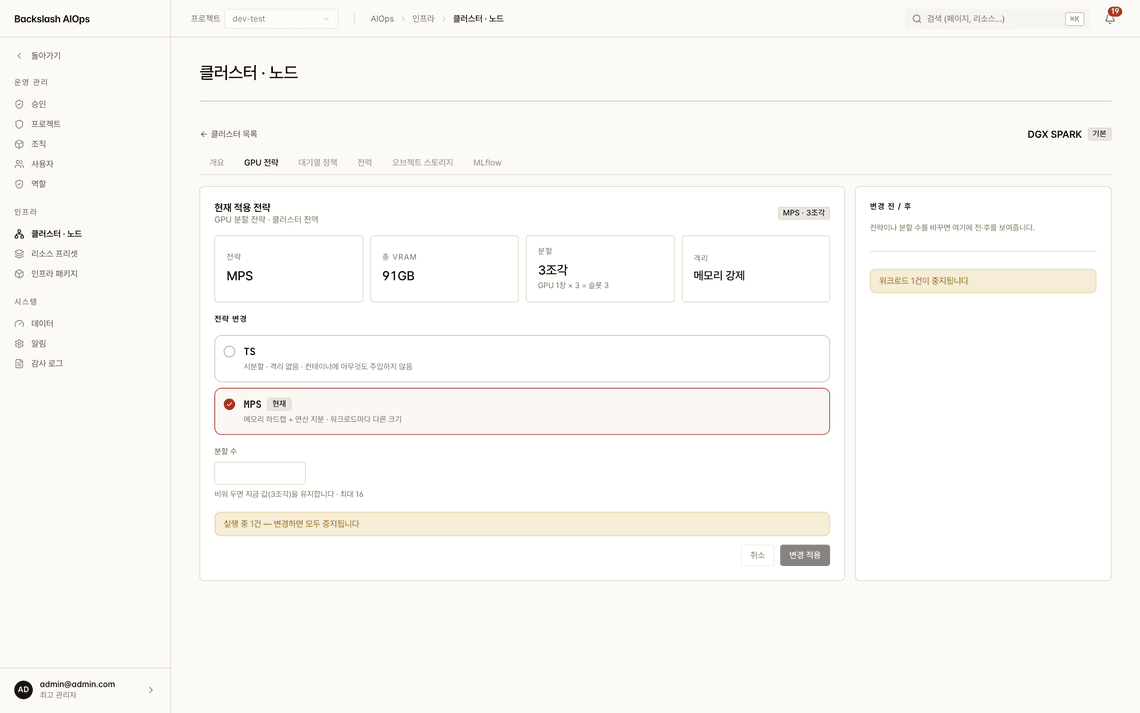Click the 클러스터 · 노드 sidebar icon
The image size is (1140, 713).
click(19, 234)
